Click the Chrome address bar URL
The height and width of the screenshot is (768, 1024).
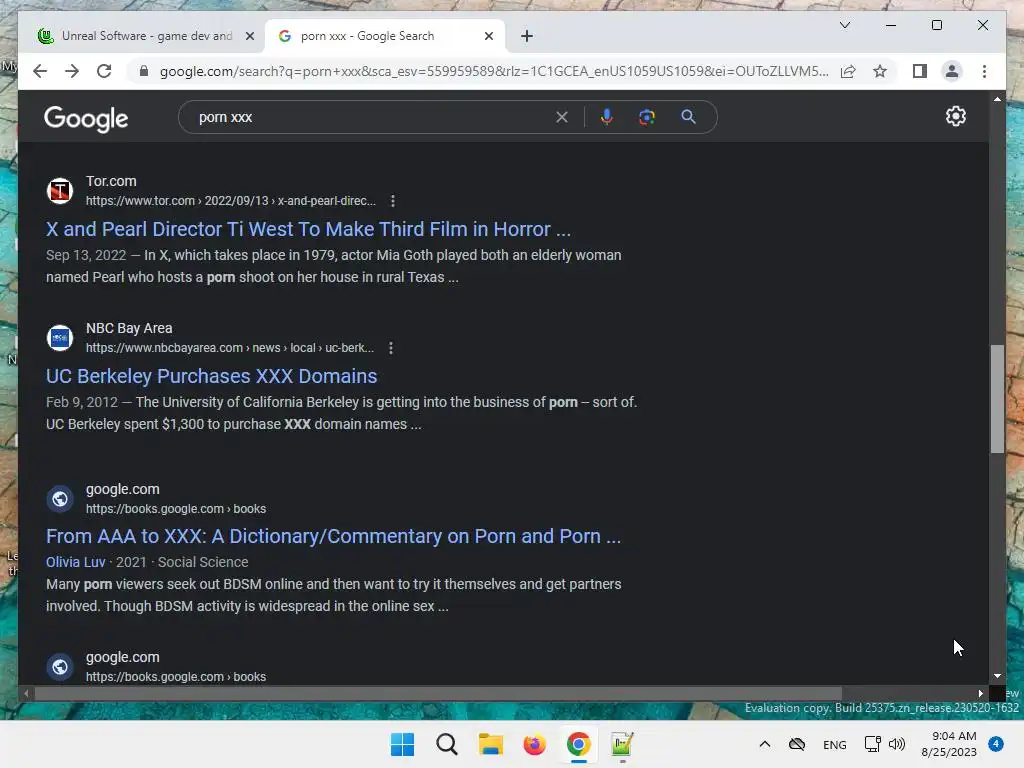[x=494, y=71]
